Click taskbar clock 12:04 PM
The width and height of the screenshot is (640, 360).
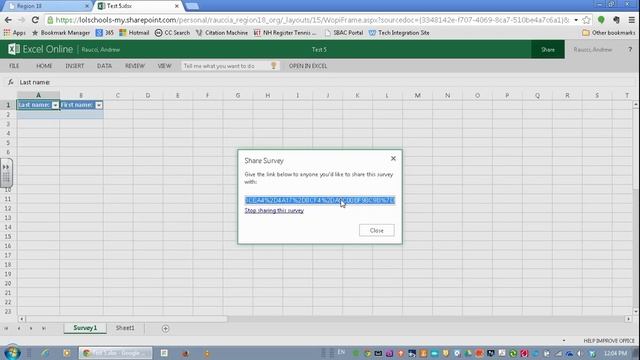[x=616, y=353]
